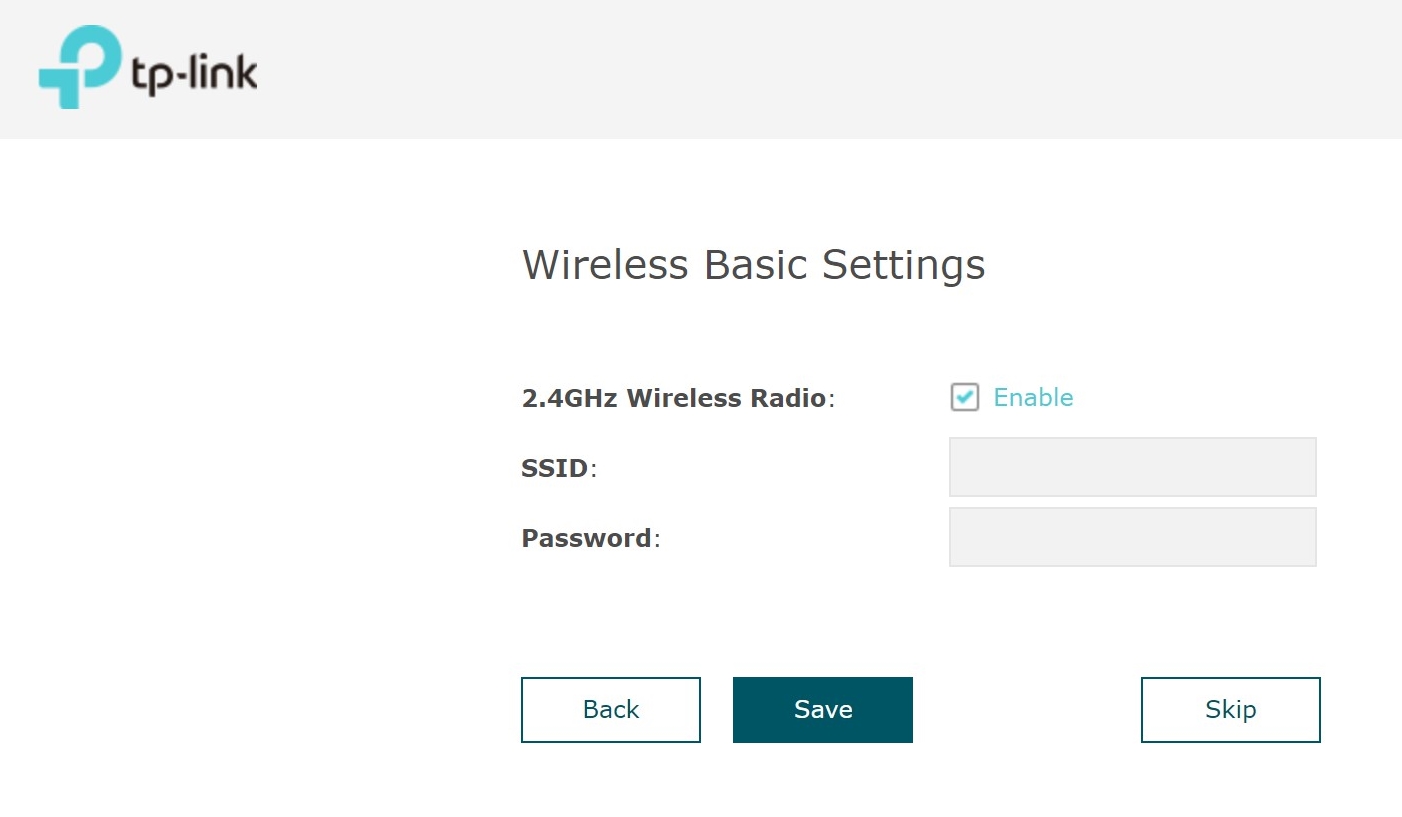Click the Wireless Basic Settings heading
This screenshot has height=817, width=1402.
pos(753,265)
